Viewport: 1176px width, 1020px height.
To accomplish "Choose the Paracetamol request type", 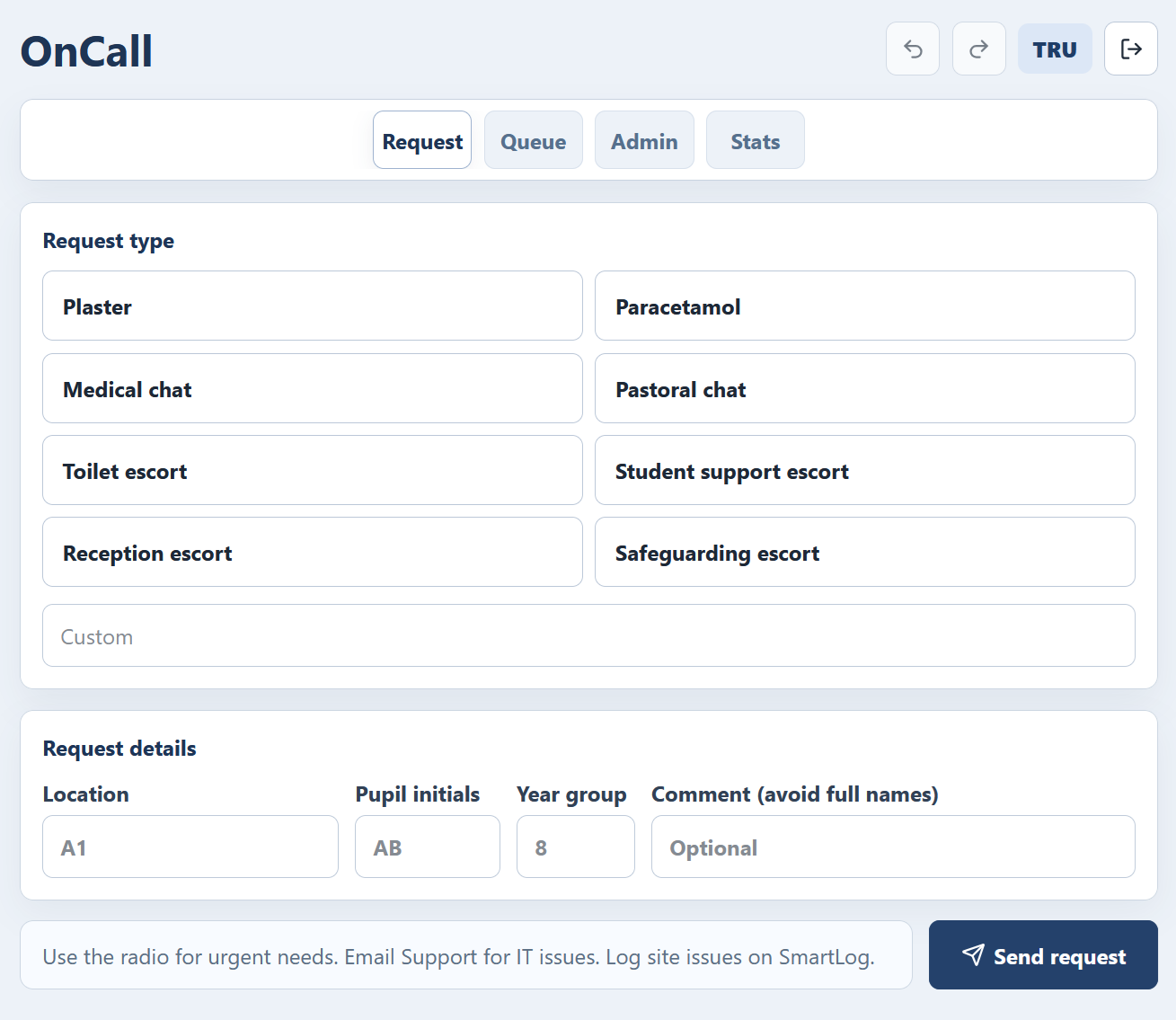I will (865, 306).
